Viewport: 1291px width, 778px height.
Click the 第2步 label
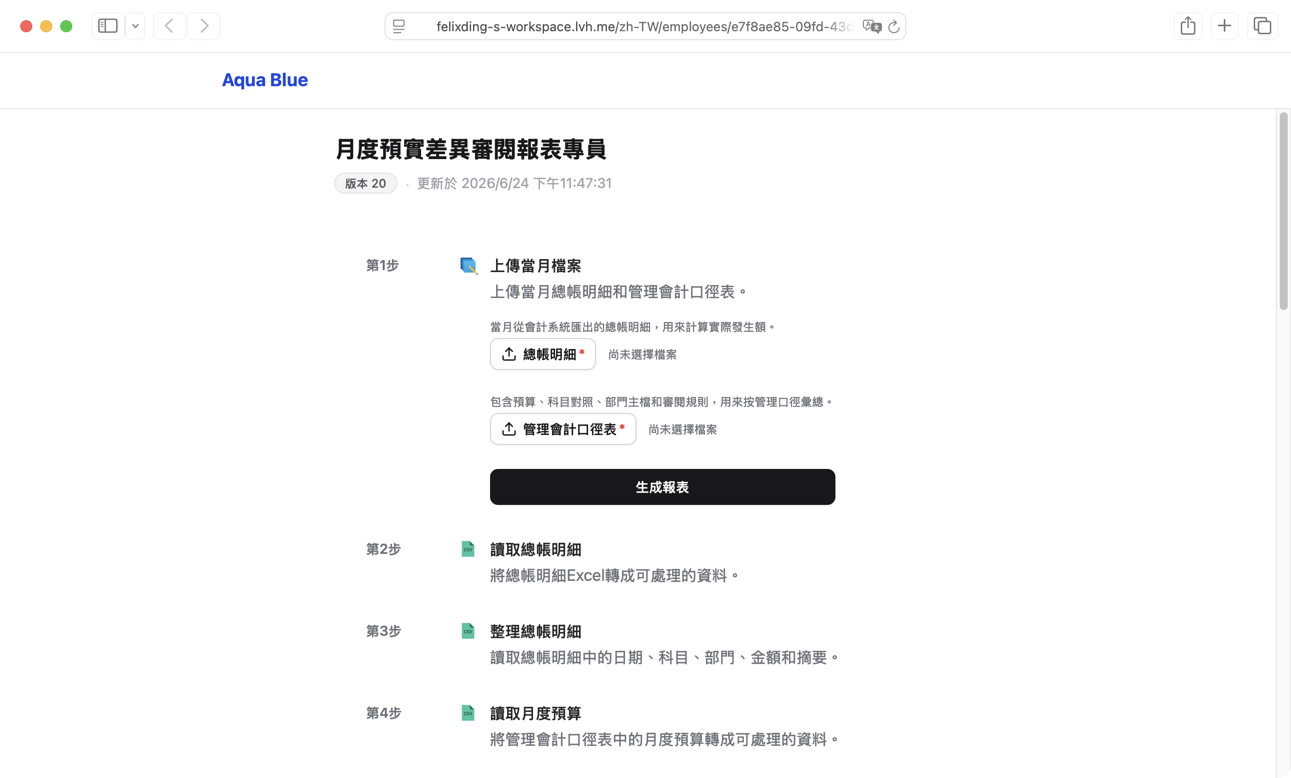click(383, 549)
